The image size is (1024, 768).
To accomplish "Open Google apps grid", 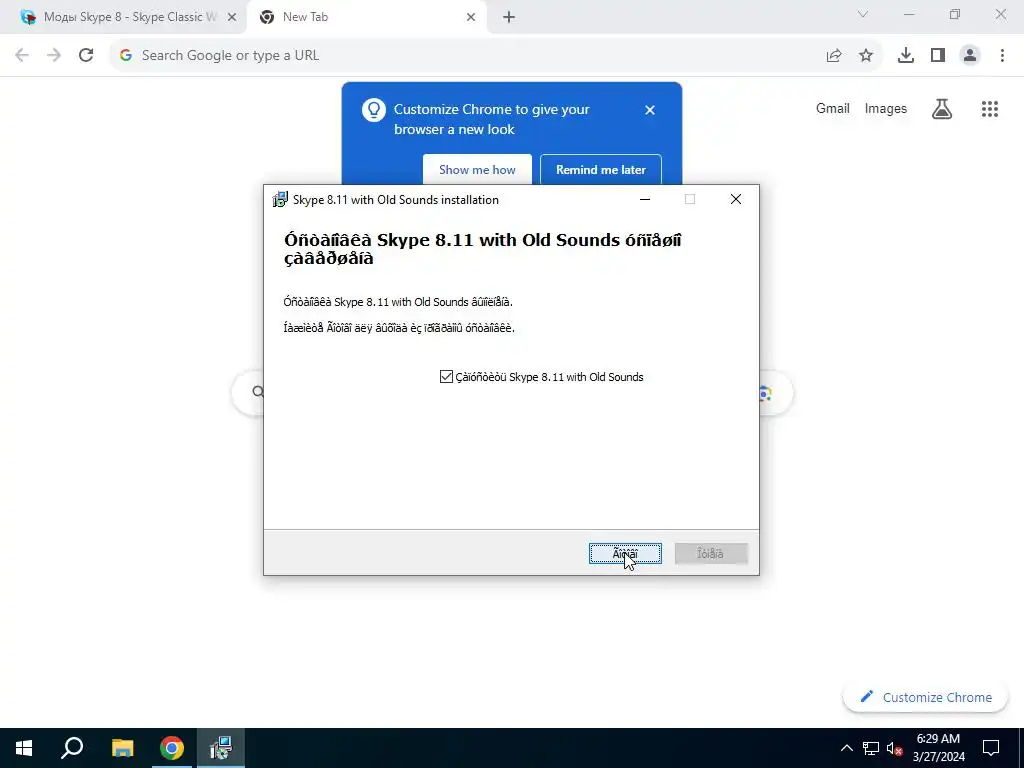I will tap(990, 109).
